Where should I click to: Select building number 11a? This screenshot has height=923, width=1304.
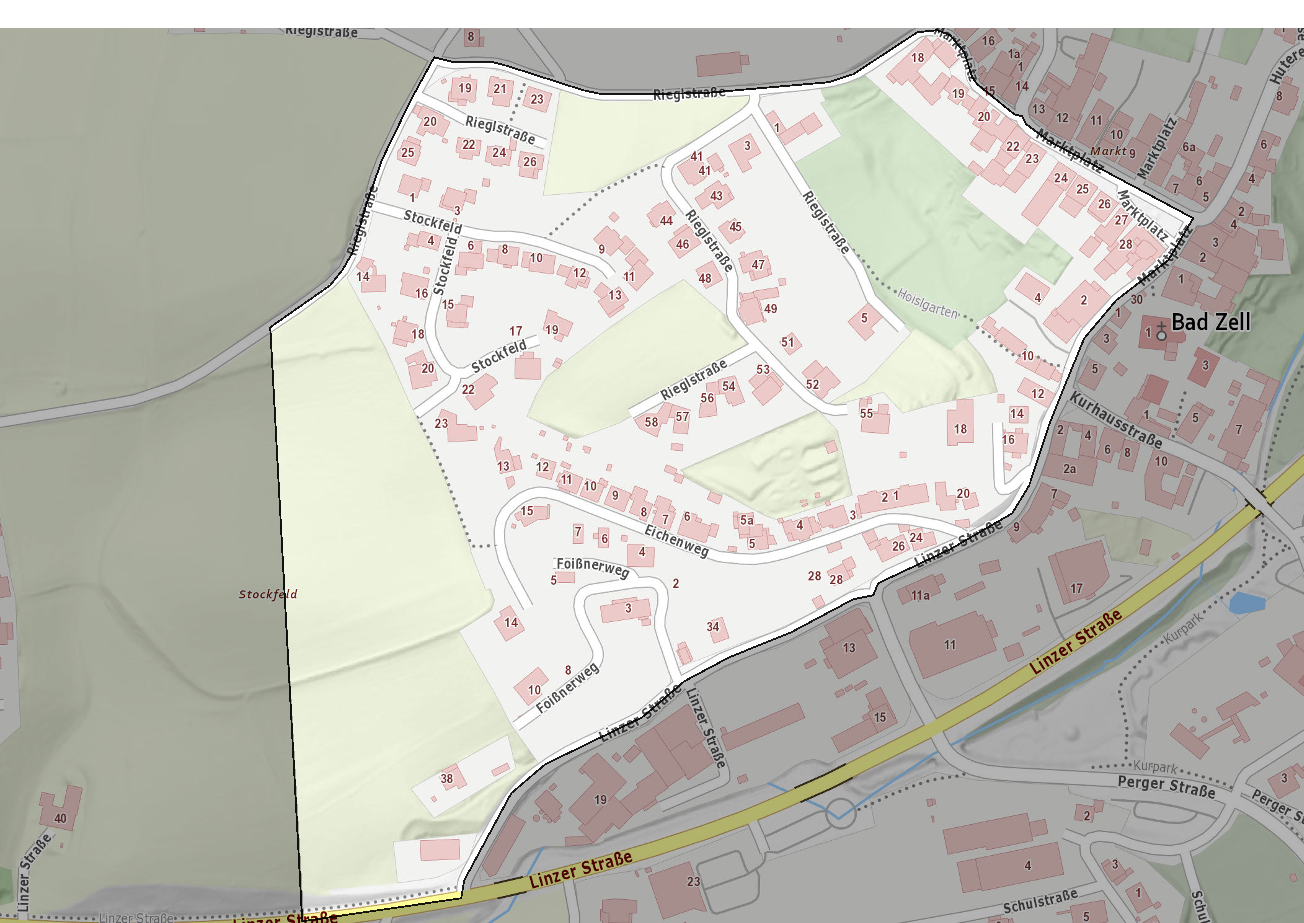[x=920, y=596]
